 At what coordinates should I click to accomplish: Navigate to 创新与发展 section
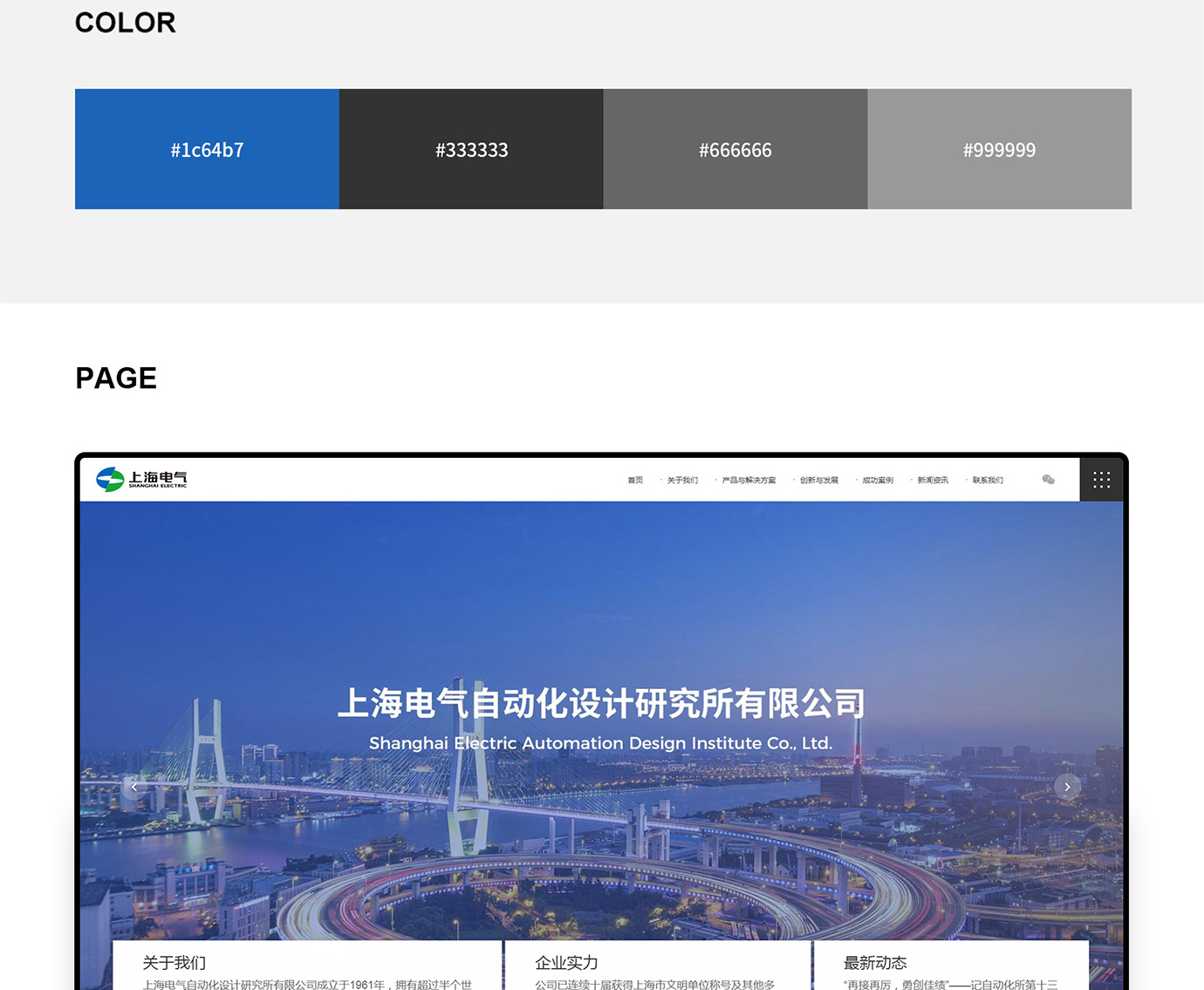(x=818, y=481)
